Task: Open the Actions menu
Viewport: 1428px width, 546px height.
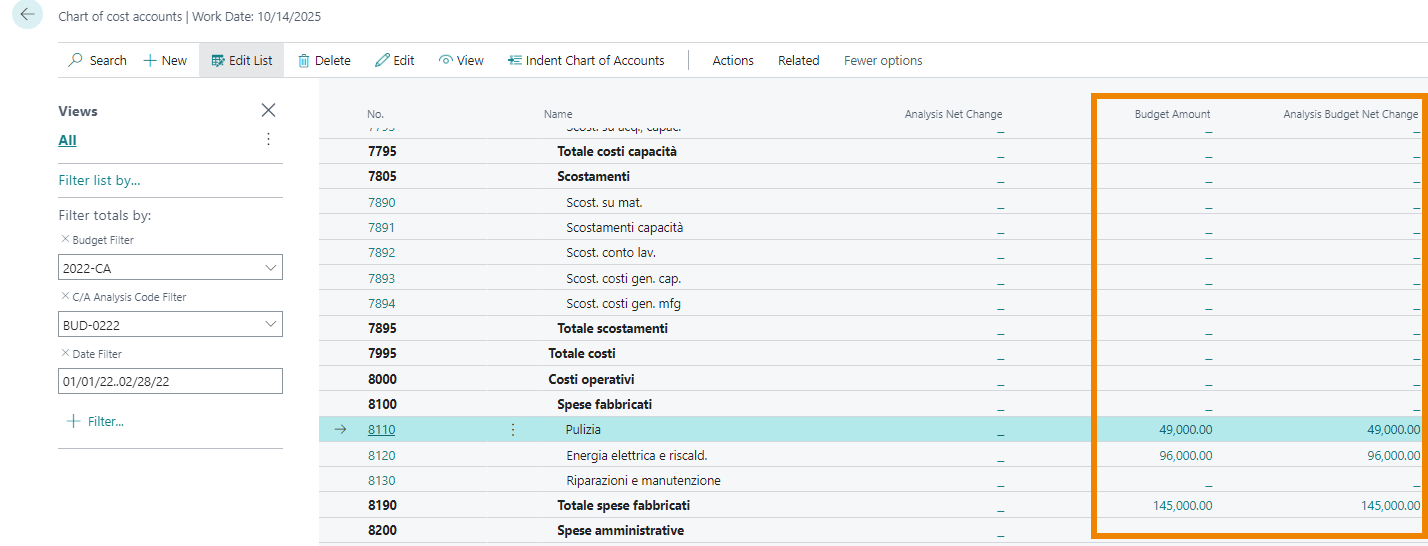Action: click(x=732, y=60)
